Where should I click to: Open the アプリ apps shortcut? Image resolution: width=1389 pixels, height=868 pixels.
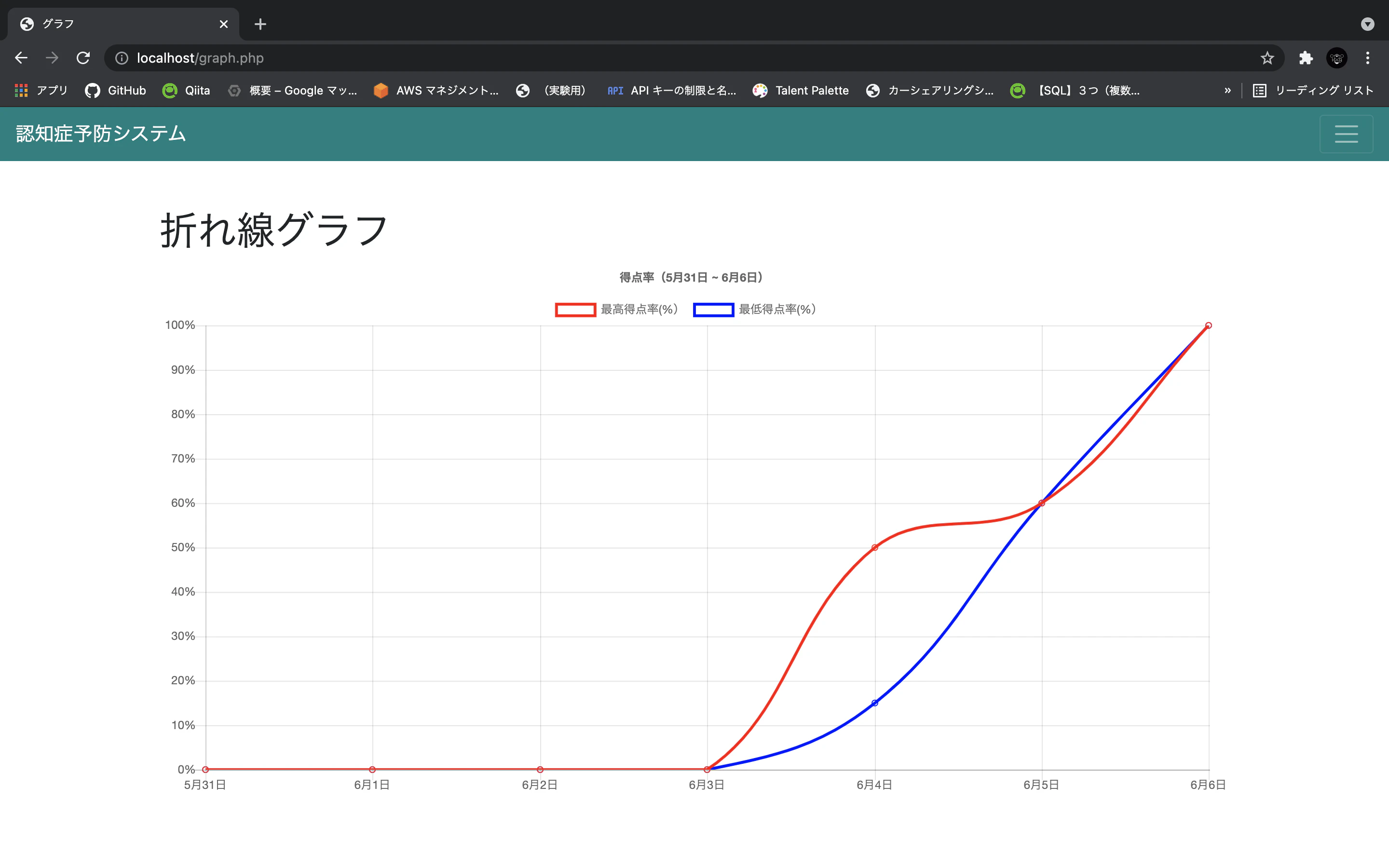click(41, 91)
